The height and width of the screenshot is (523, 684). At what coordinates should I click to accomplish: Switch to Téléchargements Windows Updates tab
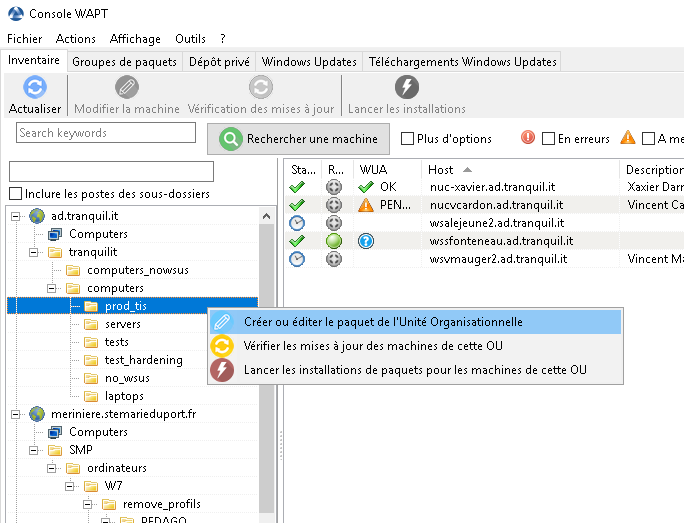[x=462, y=62]
